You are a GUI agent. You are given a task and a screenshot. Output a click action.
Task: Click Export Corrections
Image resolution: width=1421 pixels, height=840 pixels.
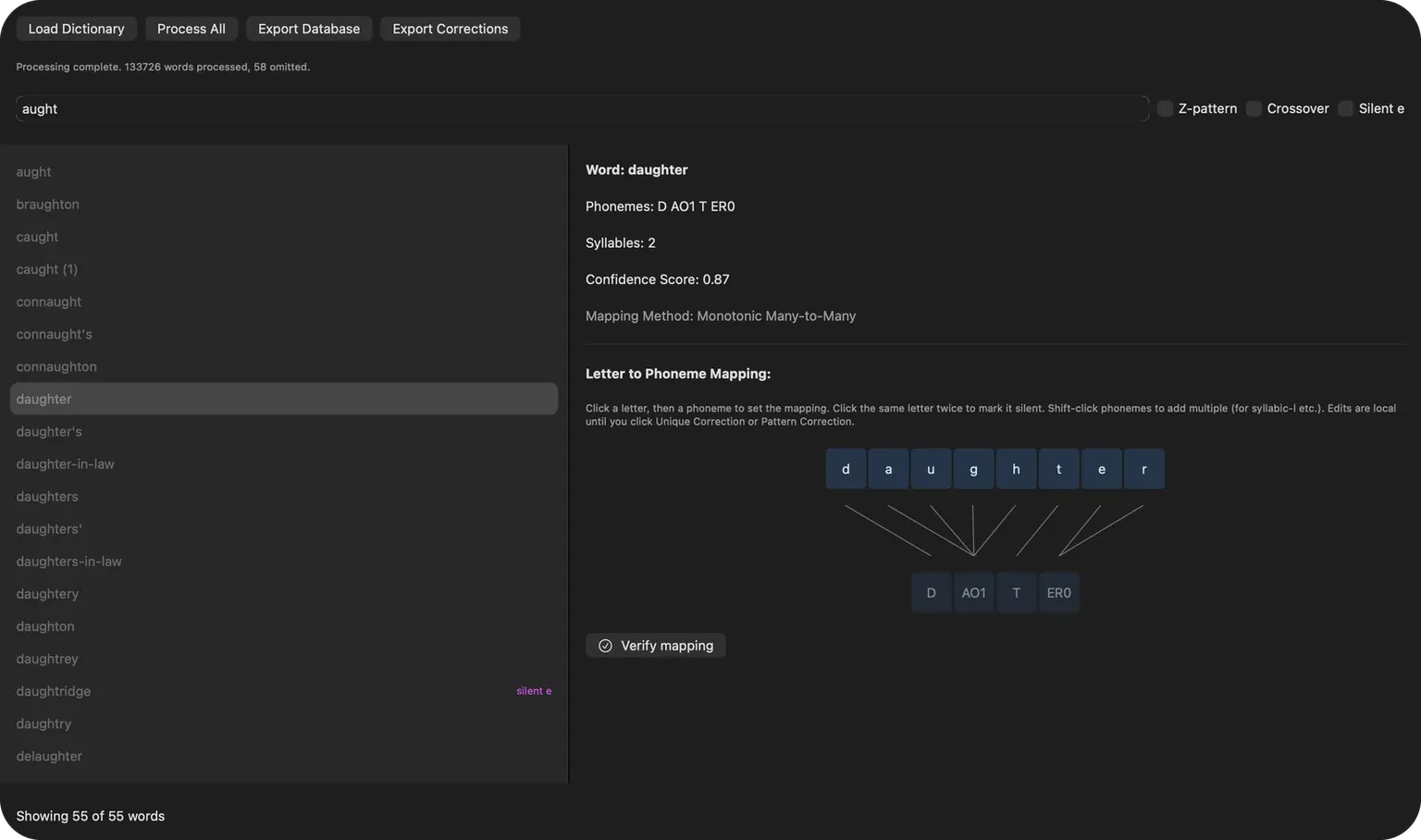[x=451, y=29]
